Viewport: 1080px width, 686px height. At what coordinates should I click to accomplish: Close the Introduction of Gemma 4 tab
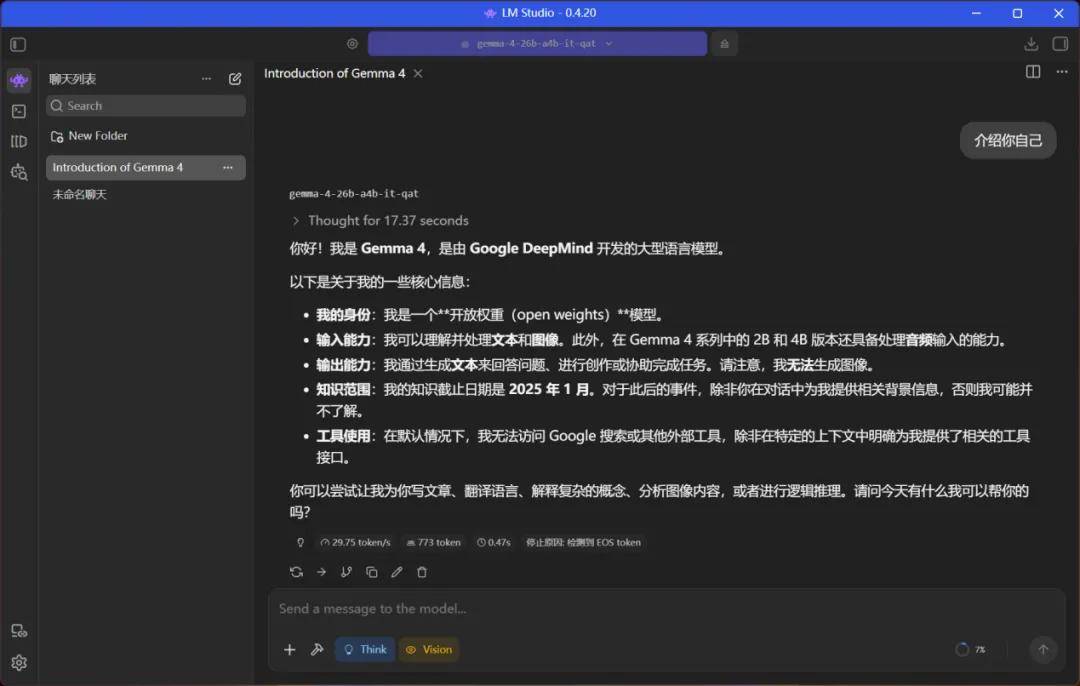pyautogui.click(x=418, y=73)
